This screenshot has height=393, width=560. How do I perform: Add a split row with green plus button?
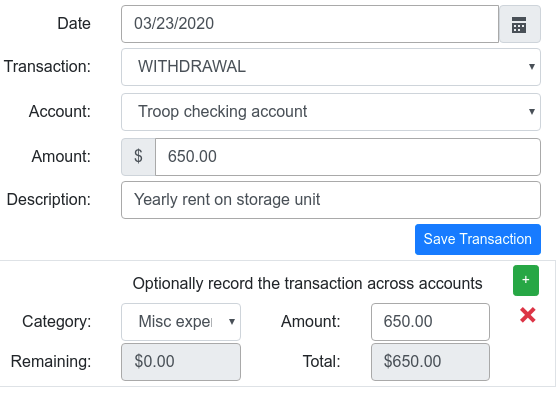526,280
